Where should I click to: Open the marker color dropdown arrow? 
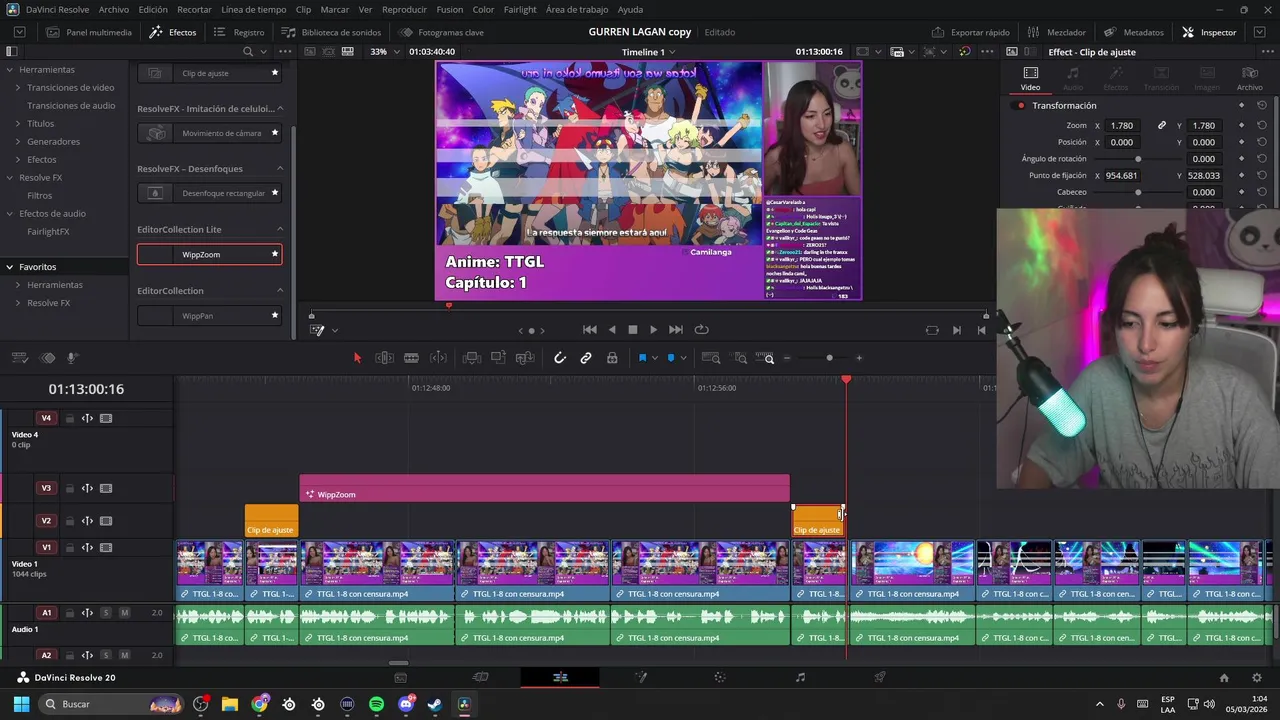point(683,358)
